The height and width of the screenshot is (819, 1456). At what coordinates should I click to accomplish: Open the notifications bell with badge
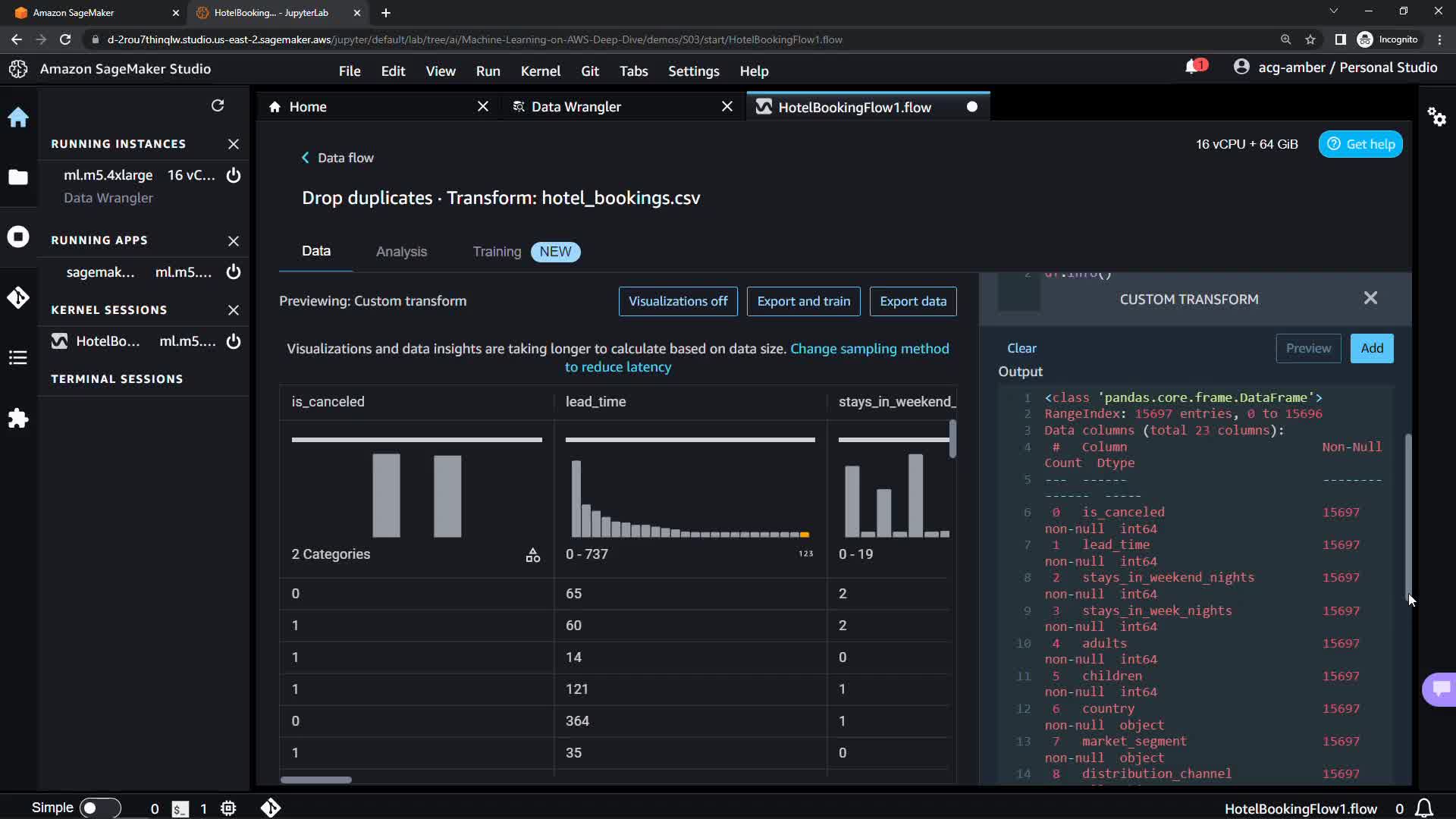point(1194,67)
